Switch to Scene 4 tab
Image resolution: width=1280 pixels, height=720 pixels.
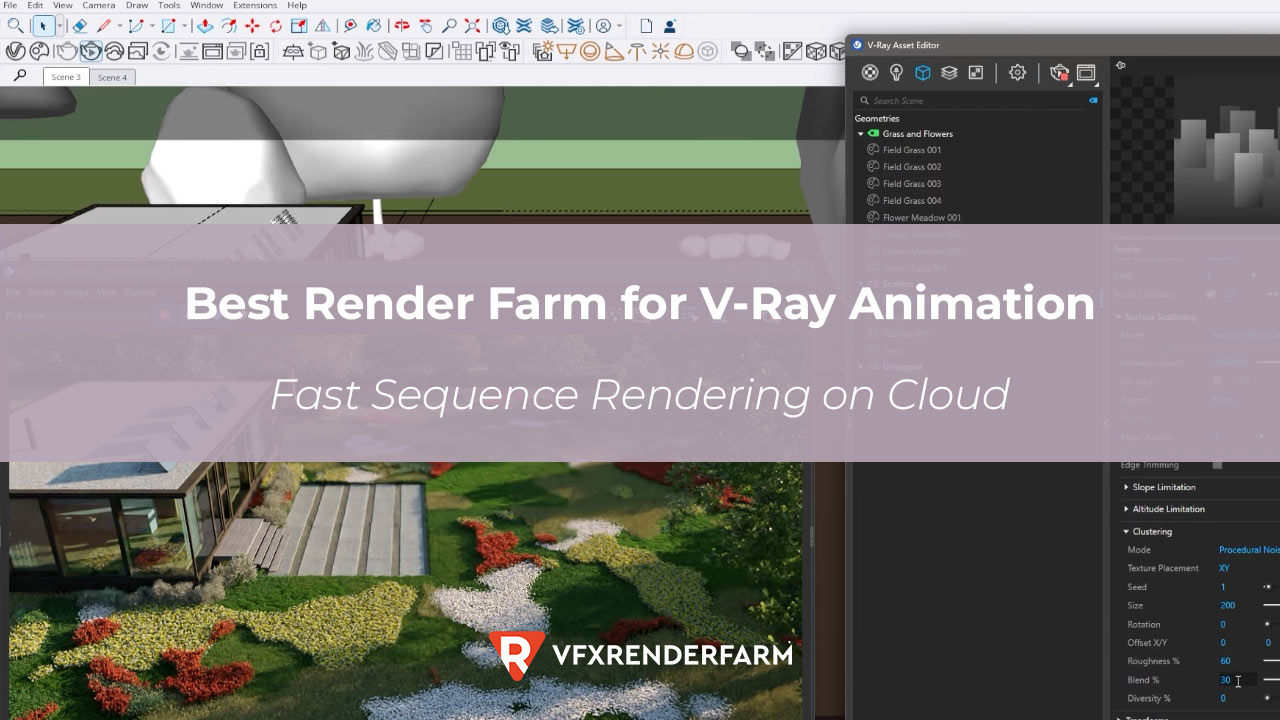tap(112, 77)
